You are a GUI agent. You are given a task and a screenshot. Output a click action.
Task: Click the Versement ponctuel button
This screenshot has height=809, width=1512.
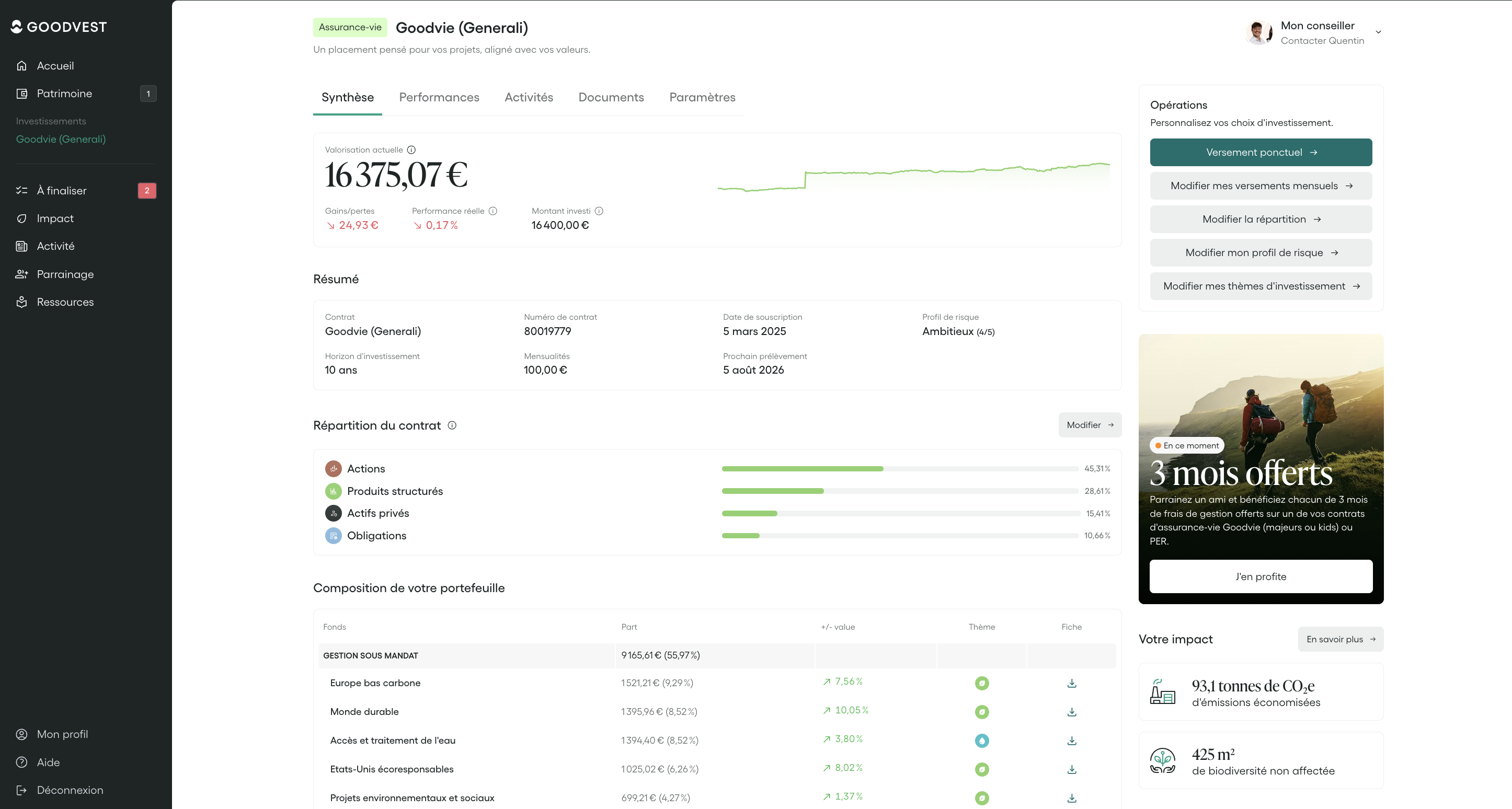1261,153
